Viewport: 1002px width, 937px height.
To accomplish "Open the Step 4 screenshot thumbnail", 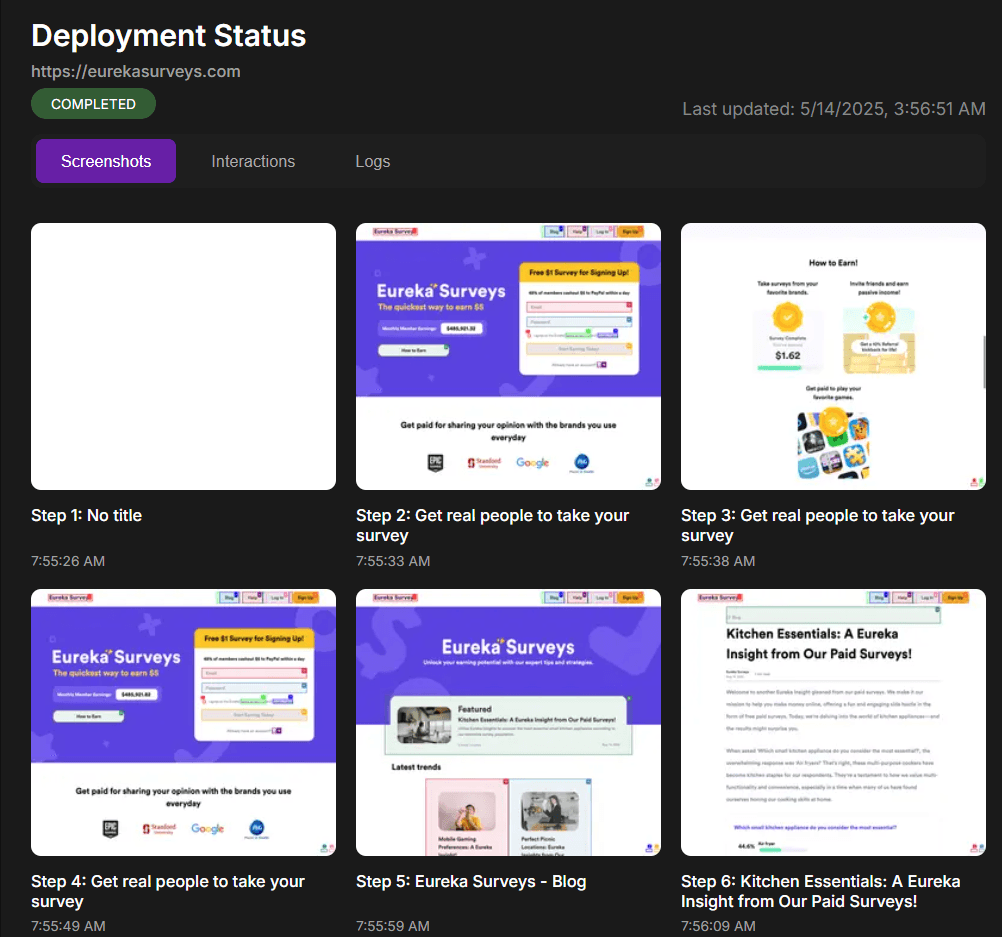I will pyautogui.click(x=183, y=722).
